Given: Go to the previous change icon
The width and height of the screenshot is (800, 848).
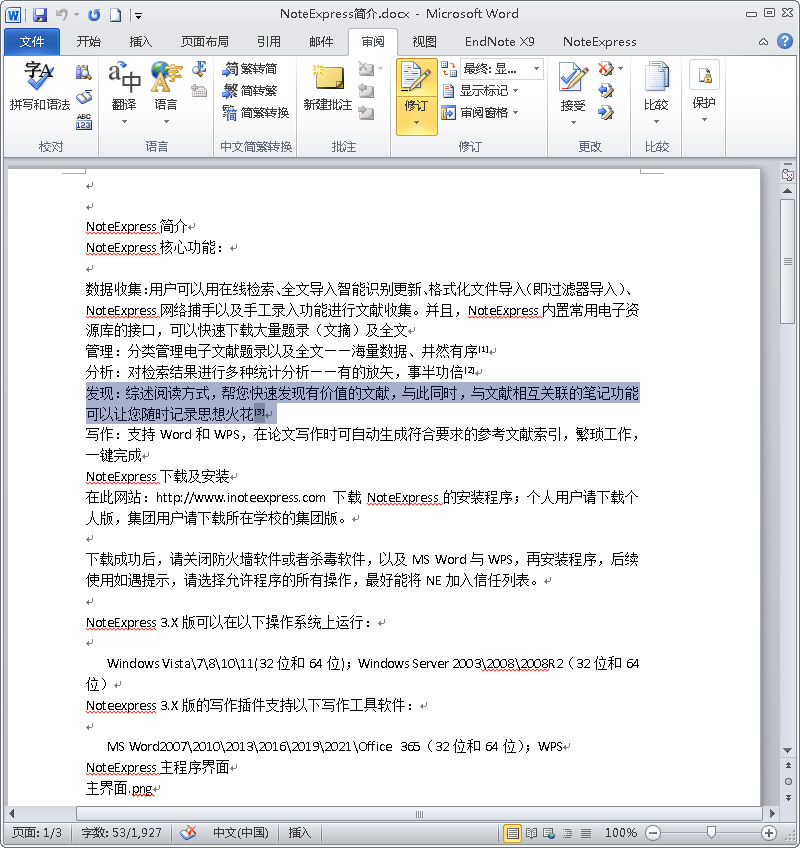Looking at the screenshot, I should [606, 91].
